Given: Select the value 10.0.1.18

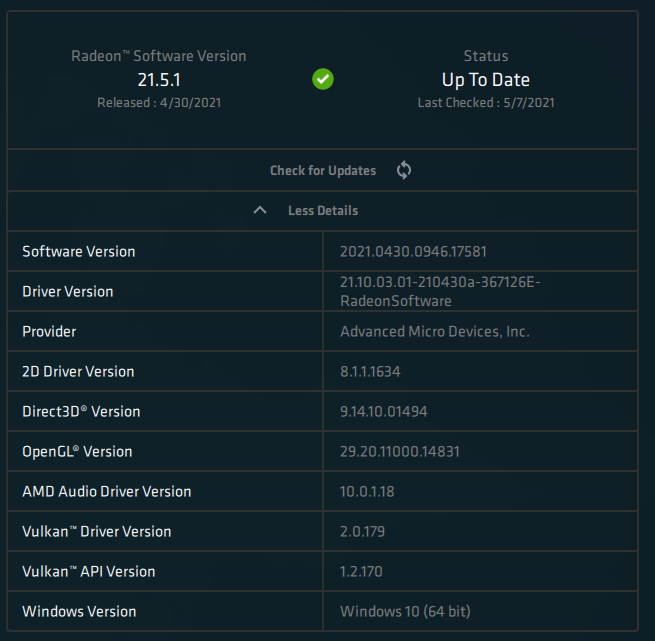Looking at the screenshot, I should [367, 492].
